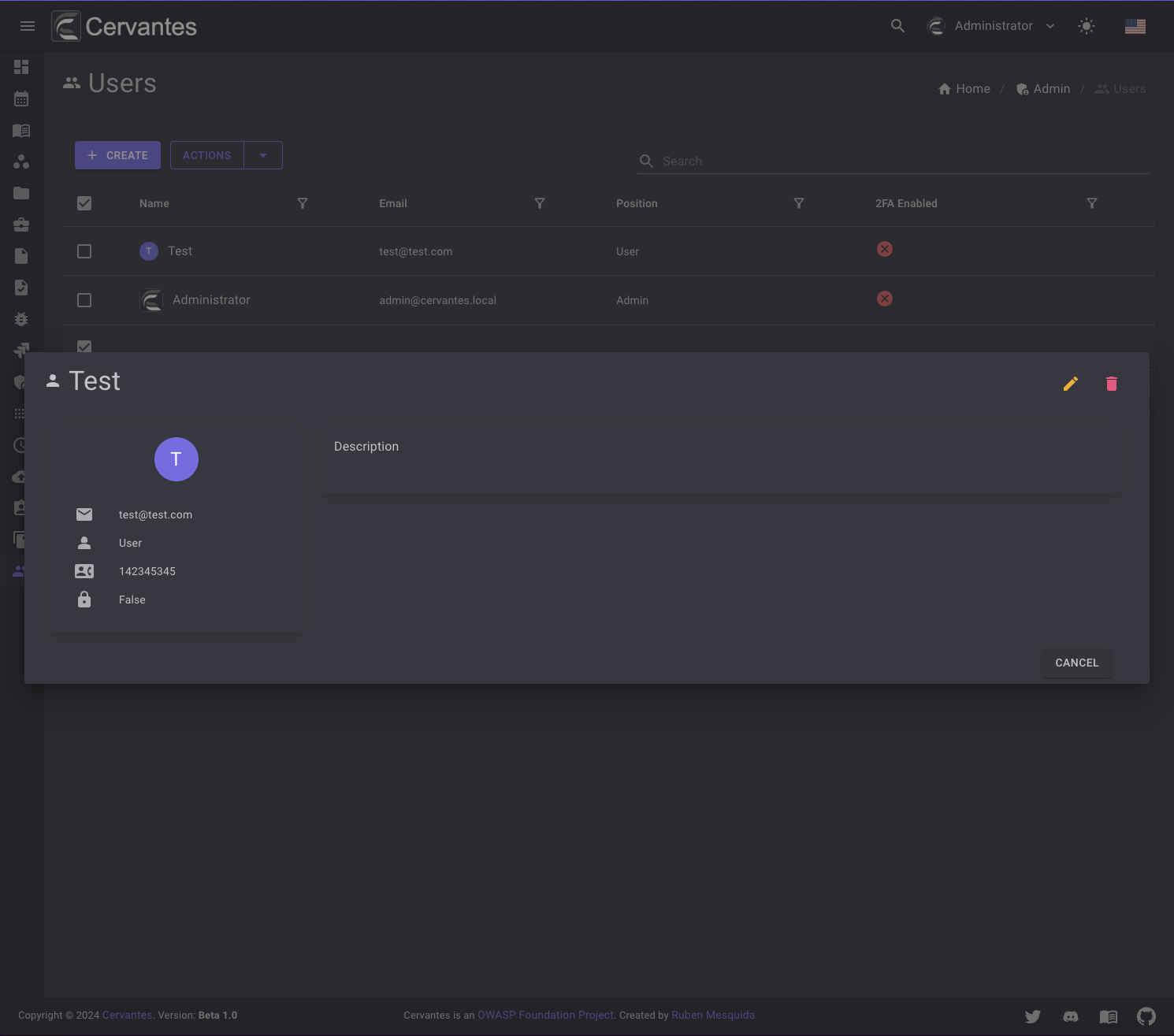Open the filter for the Email column
Viewport: 1174px width, 1036px height.
pos(540,203)
